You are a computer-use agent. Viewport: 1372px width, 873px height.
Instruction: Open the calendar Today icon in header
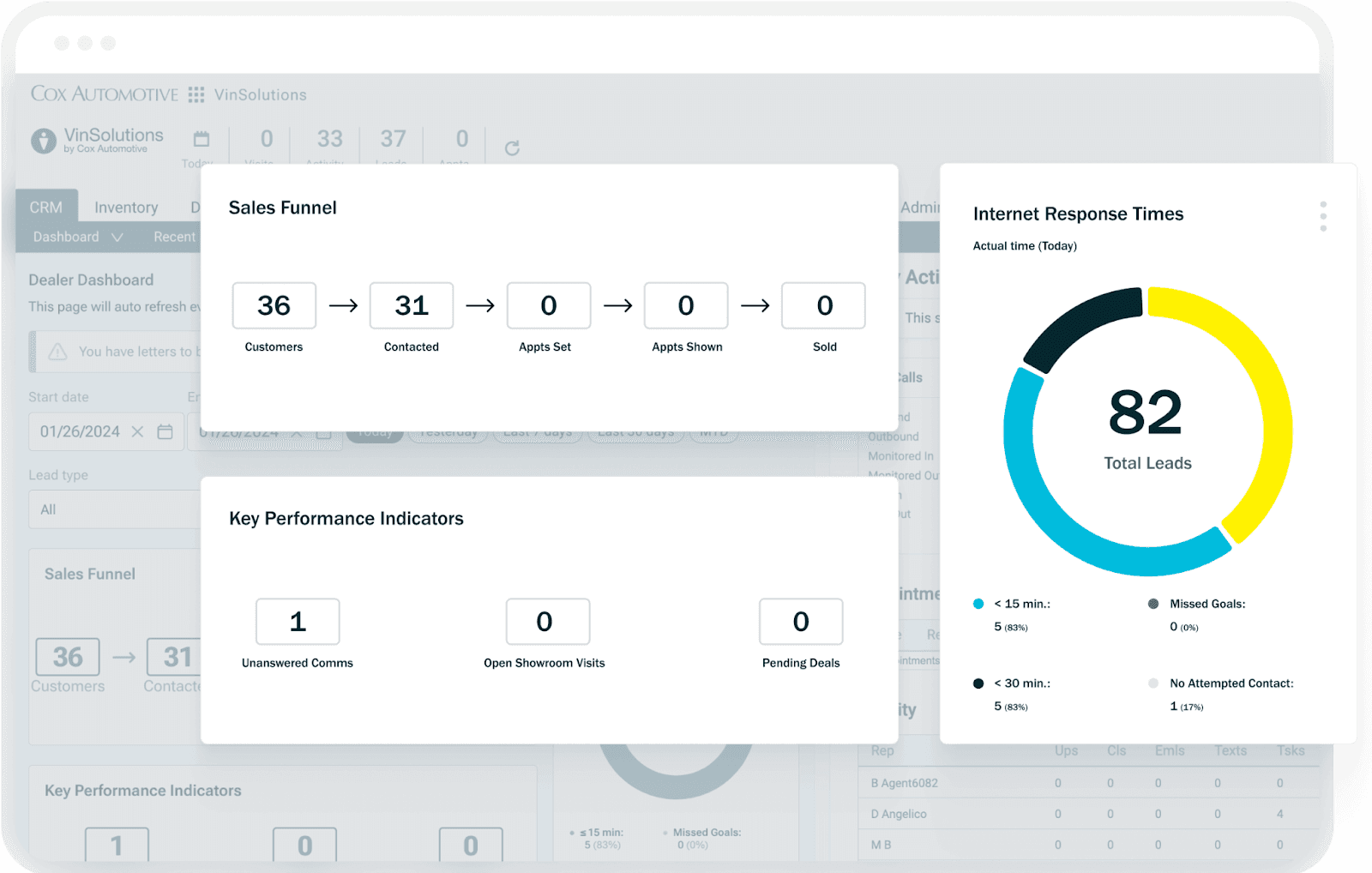tap(202, 139)
